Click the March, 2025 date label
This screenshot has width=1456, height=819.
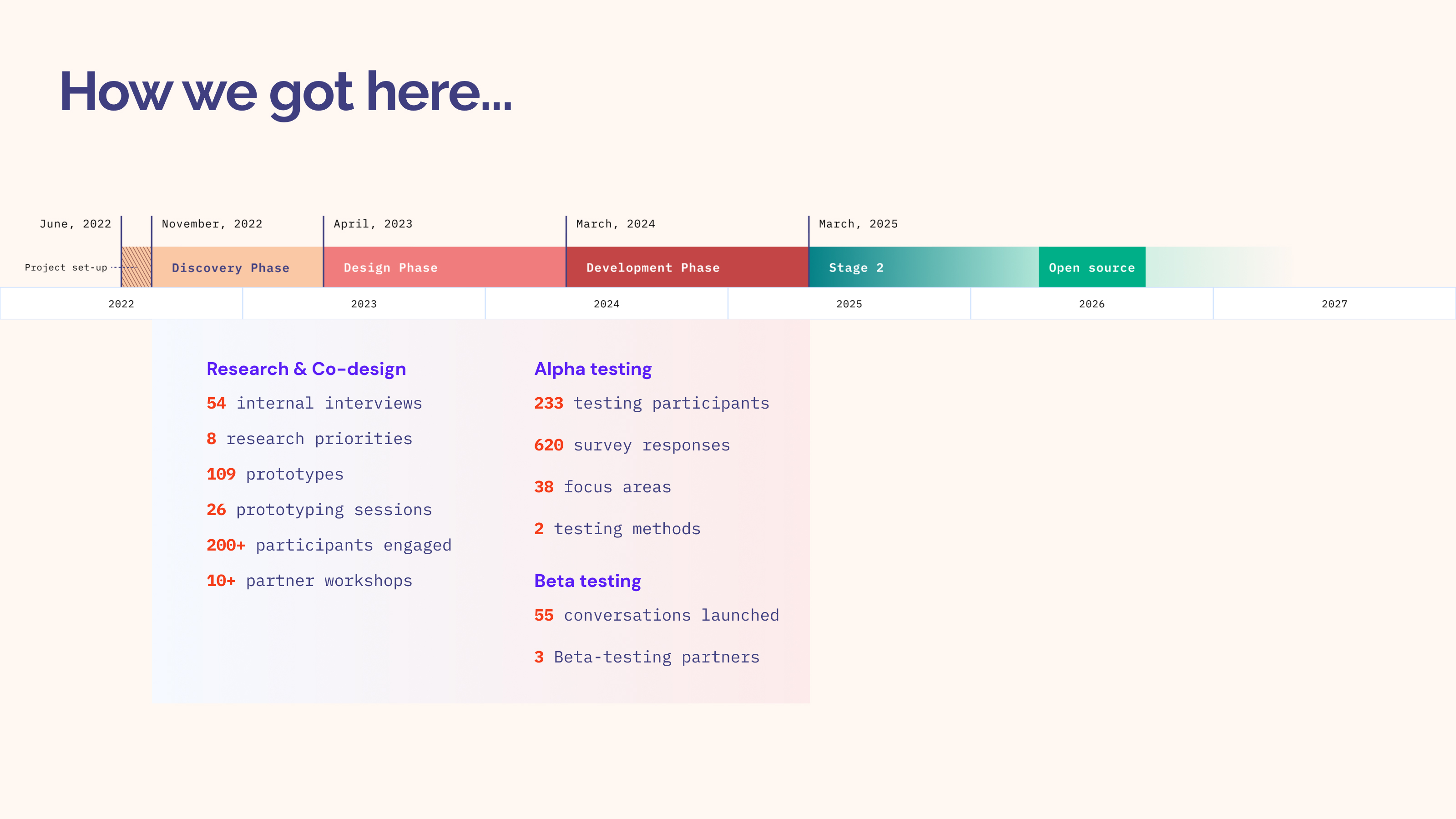[858, 224]
